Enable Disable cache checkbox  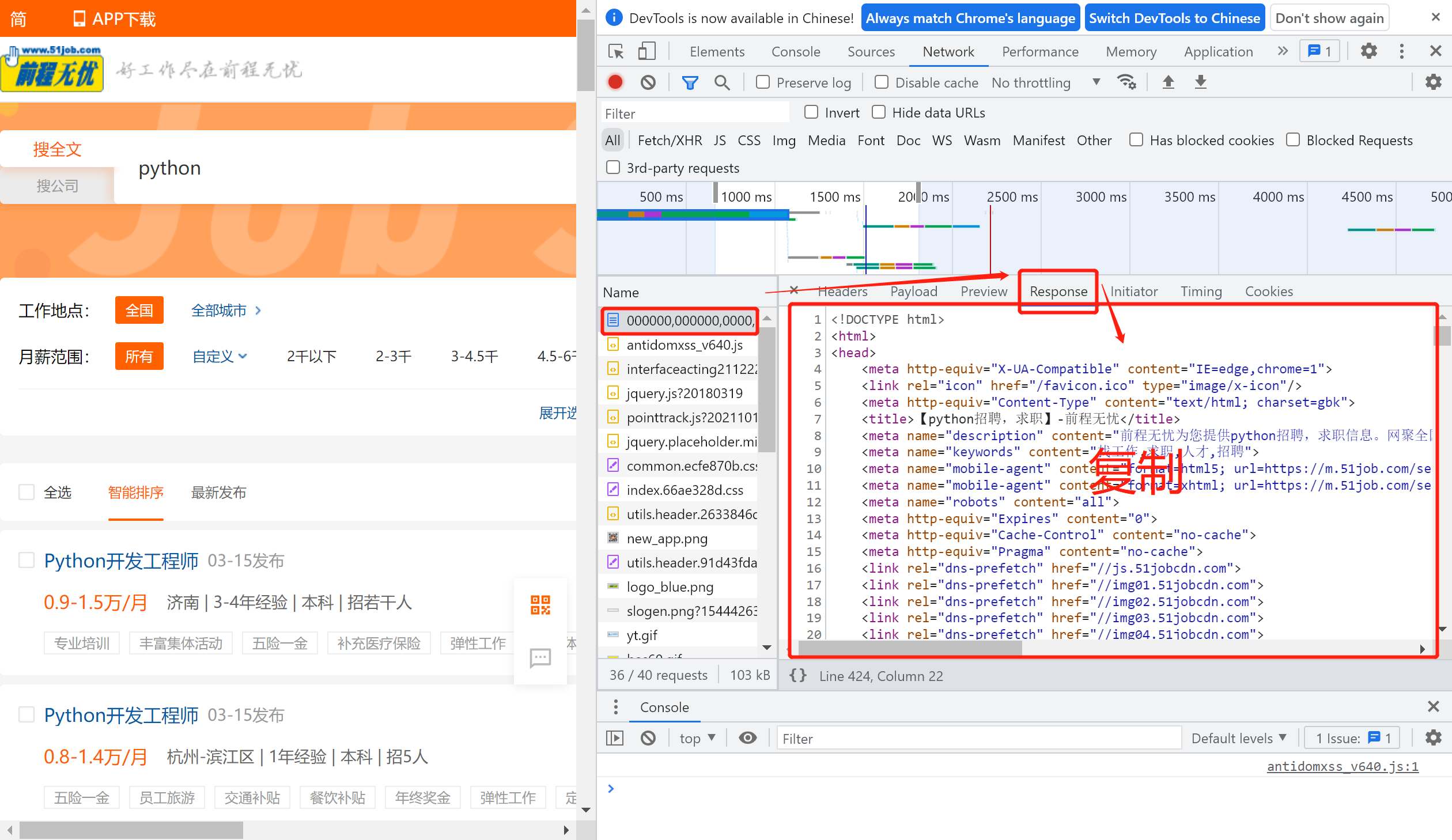point(882,82)
